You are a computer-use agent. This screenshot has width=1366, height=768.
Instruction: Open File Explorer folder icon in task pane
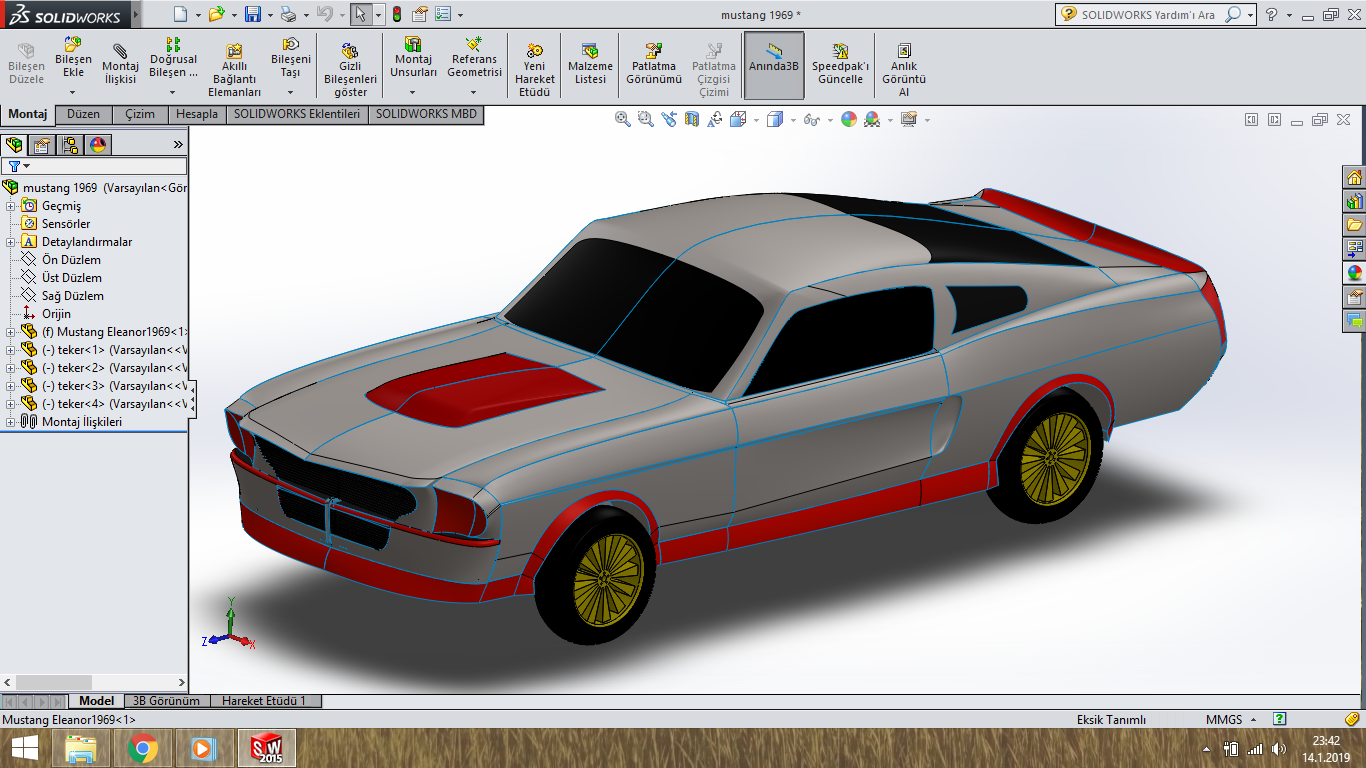coord(1355,225)
